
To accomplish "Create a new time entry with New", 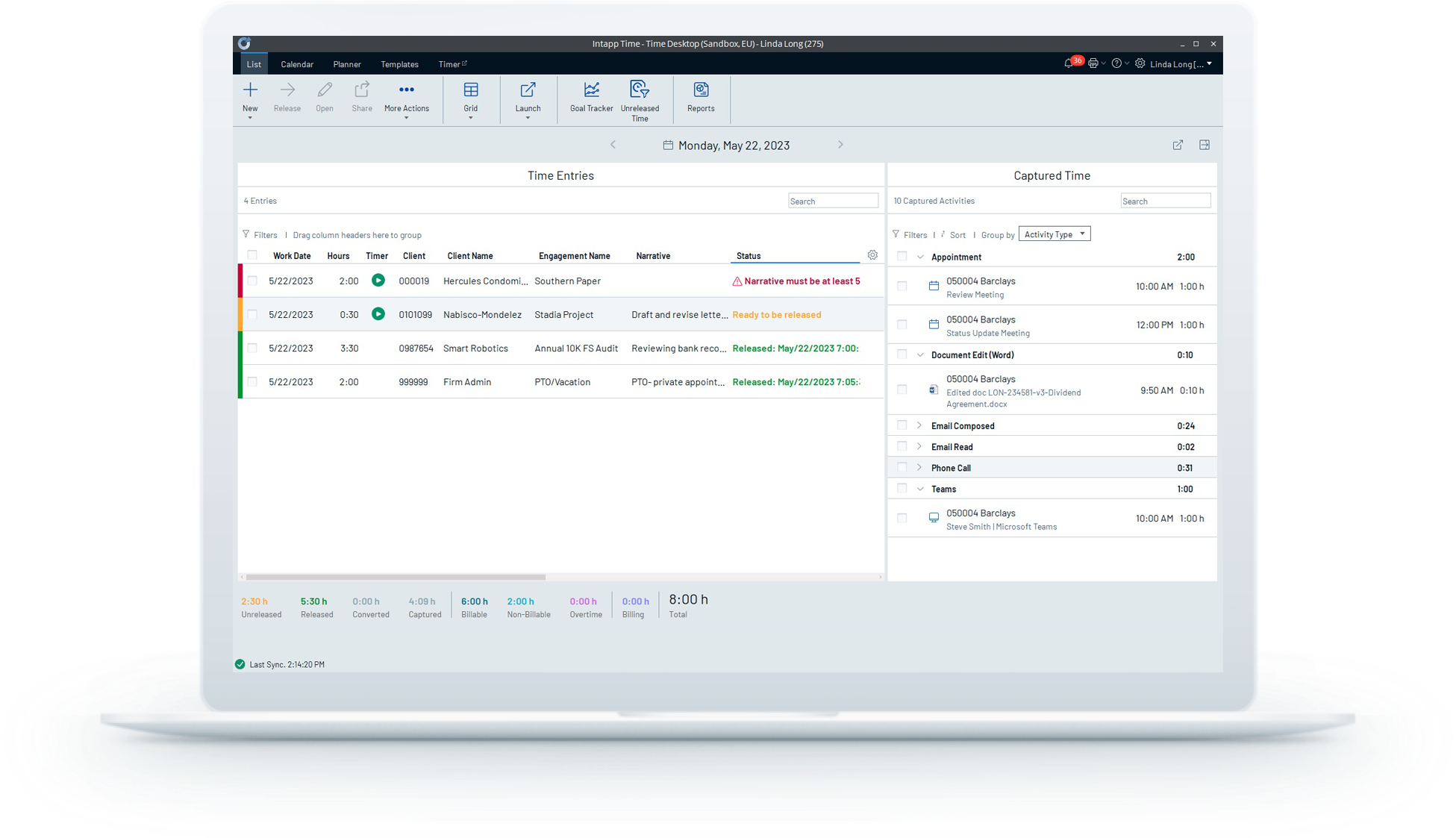I will (x=250, y=98).
